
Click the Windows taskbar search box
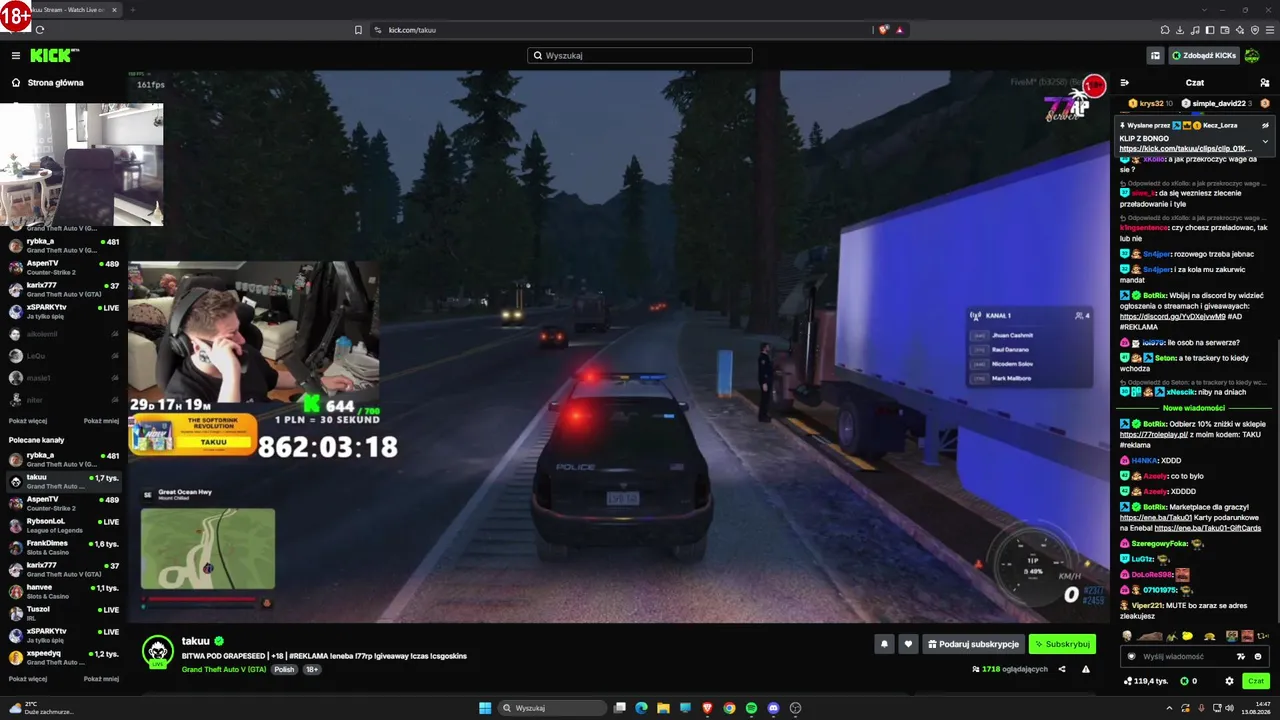click(553, 708)
